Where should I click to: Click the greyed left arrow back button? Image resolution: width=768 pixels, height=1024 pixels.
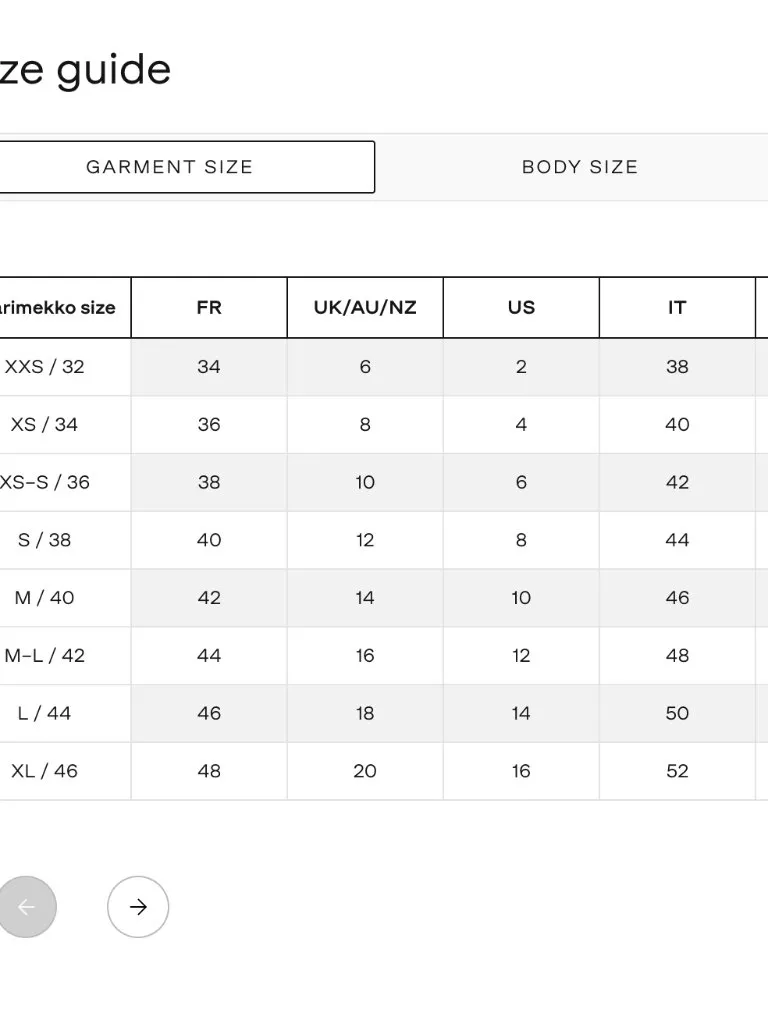tap(26, 906)
